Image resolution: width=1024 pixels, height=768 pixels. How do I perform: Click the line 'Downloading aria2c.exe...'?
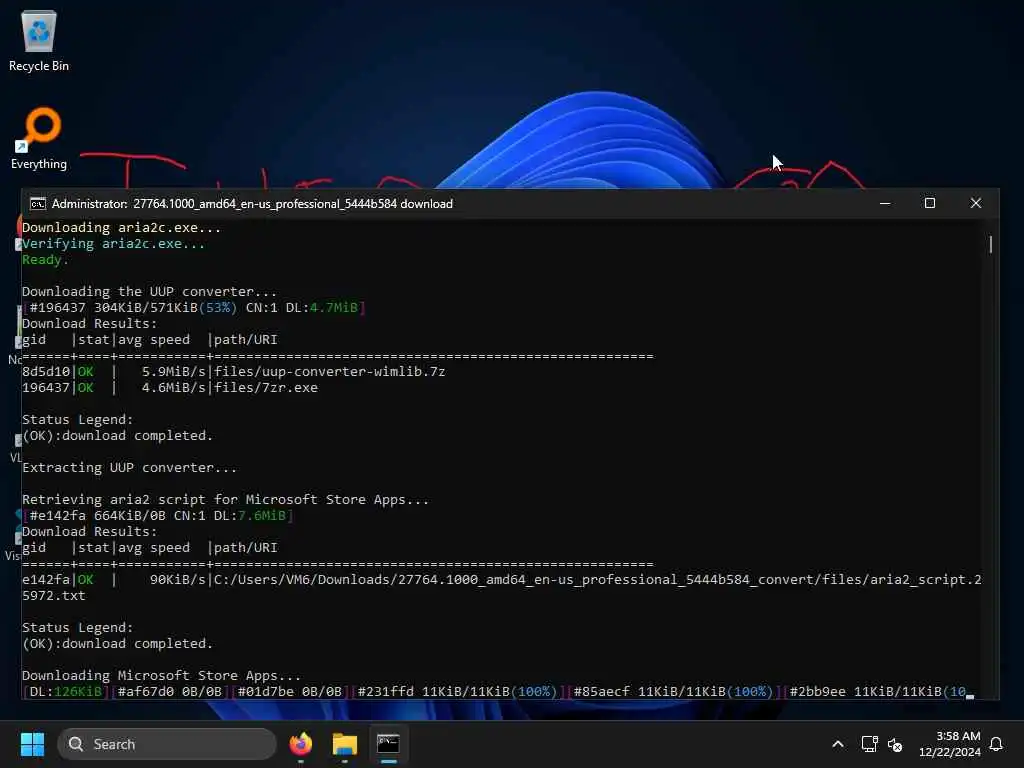coord(121,227)
